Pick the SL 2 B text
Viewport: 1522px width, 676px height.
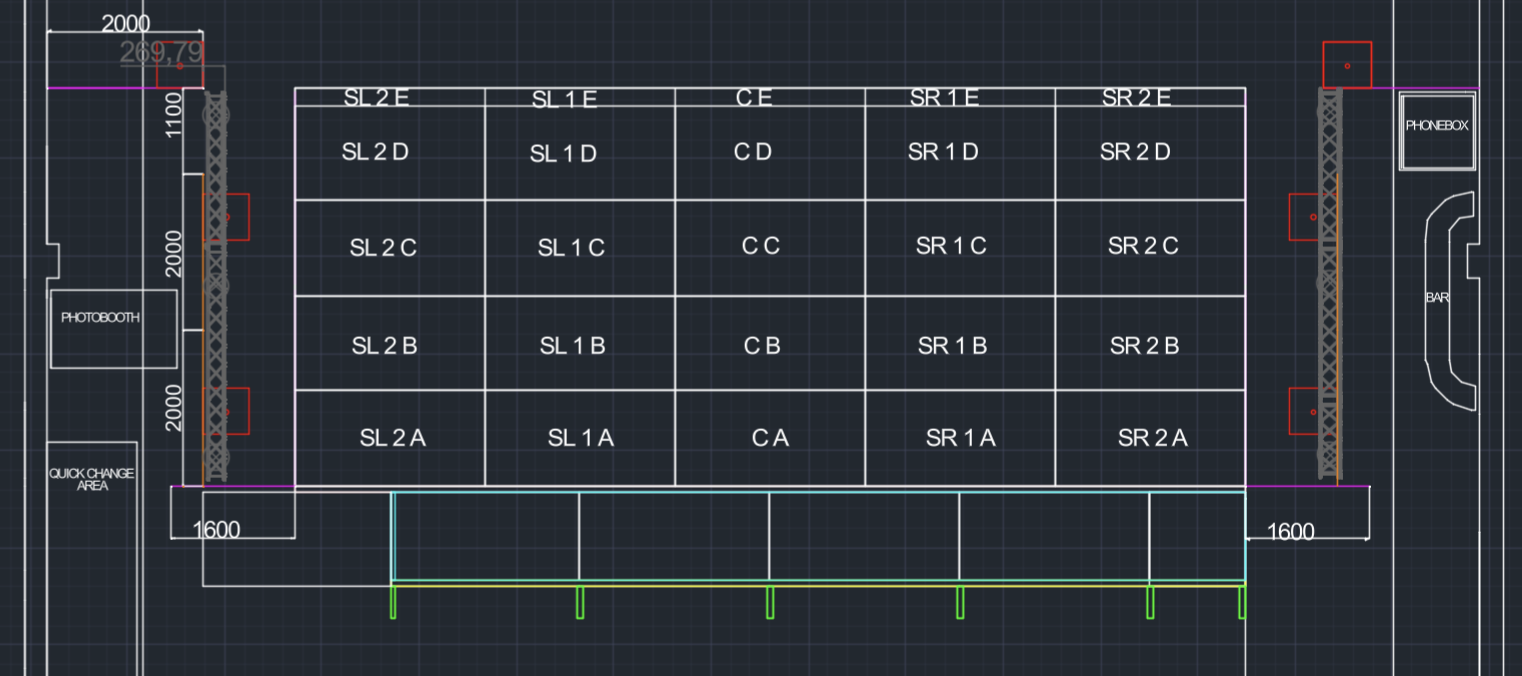click(x=384, y=346)
